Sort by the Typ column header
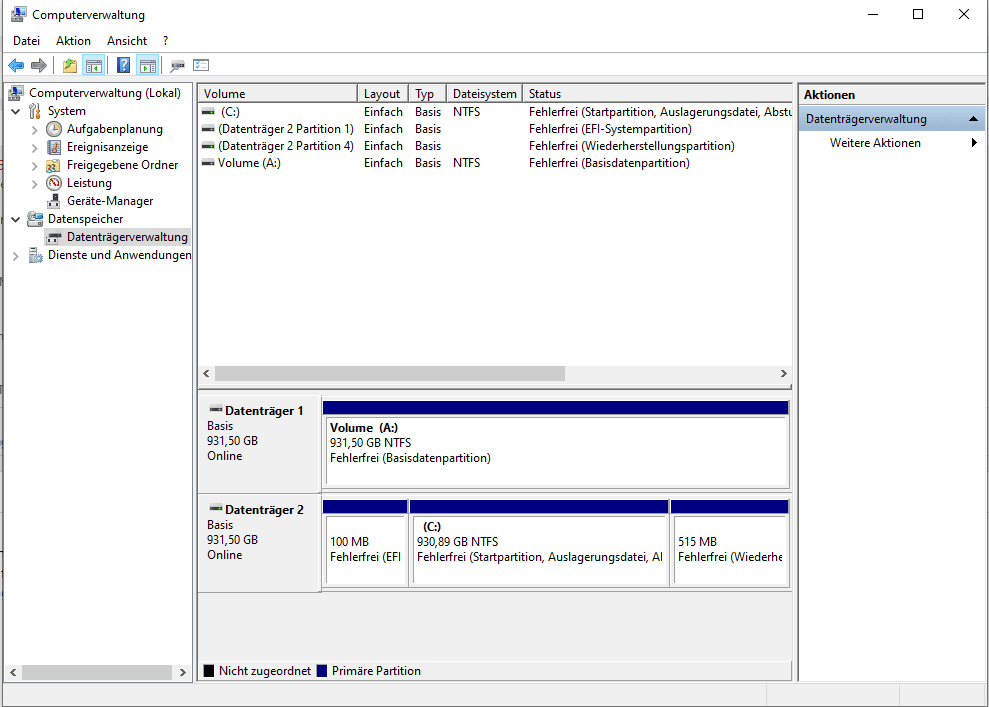The height and width of the screenshot is (707, 989). [428, 93]
